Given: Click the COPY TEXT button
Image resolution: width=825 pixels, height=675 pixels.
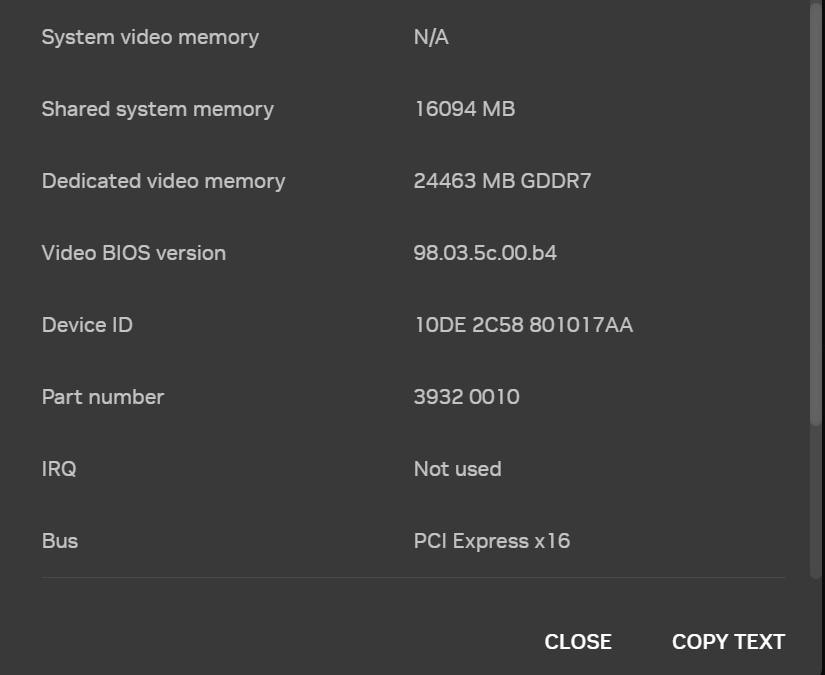Looking at the screenshot, I should (728, 642).
